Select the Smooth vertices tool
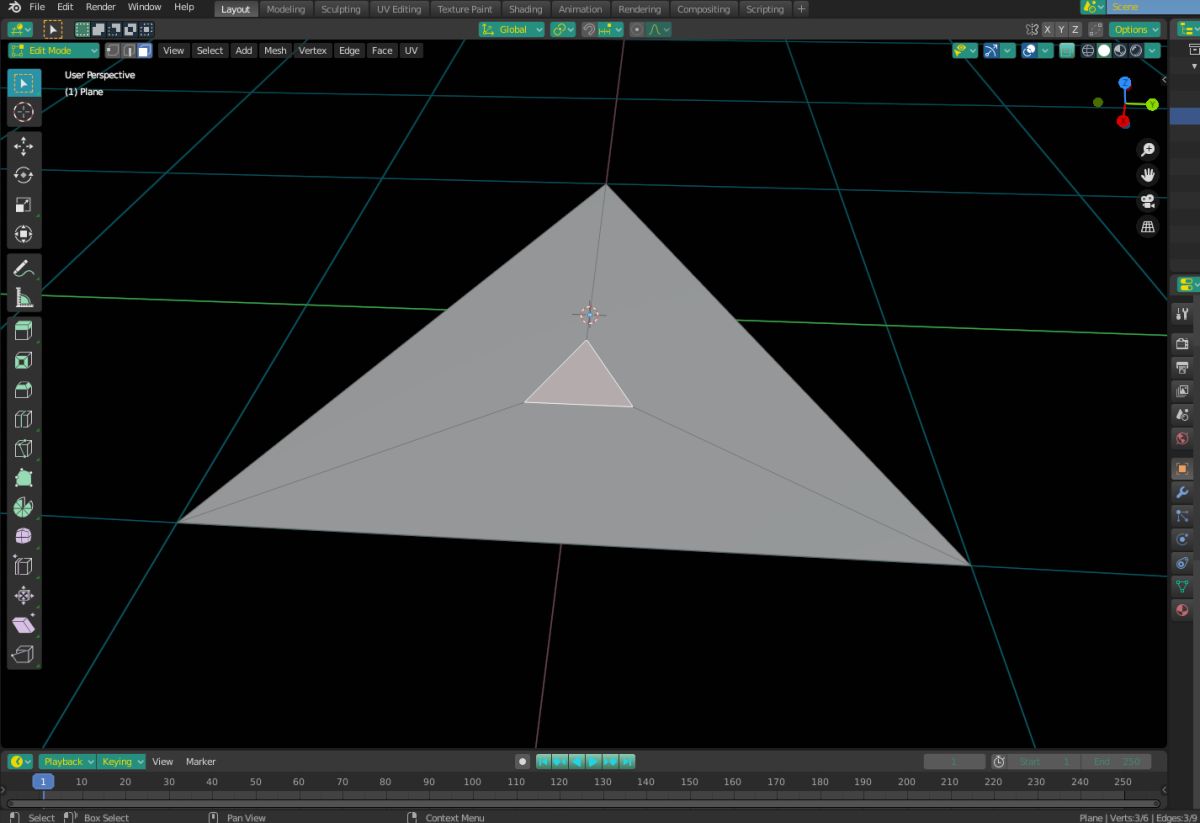This screenshot has width=1200, height=823. (x=24, y=537)
